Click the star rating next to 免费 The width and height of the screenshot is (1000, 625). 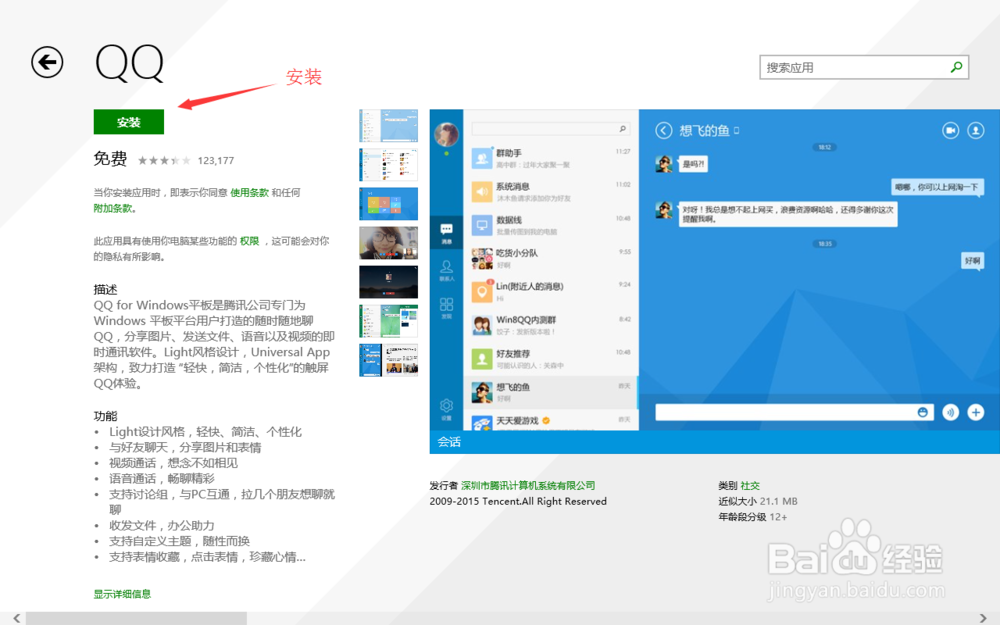point(164,161)
